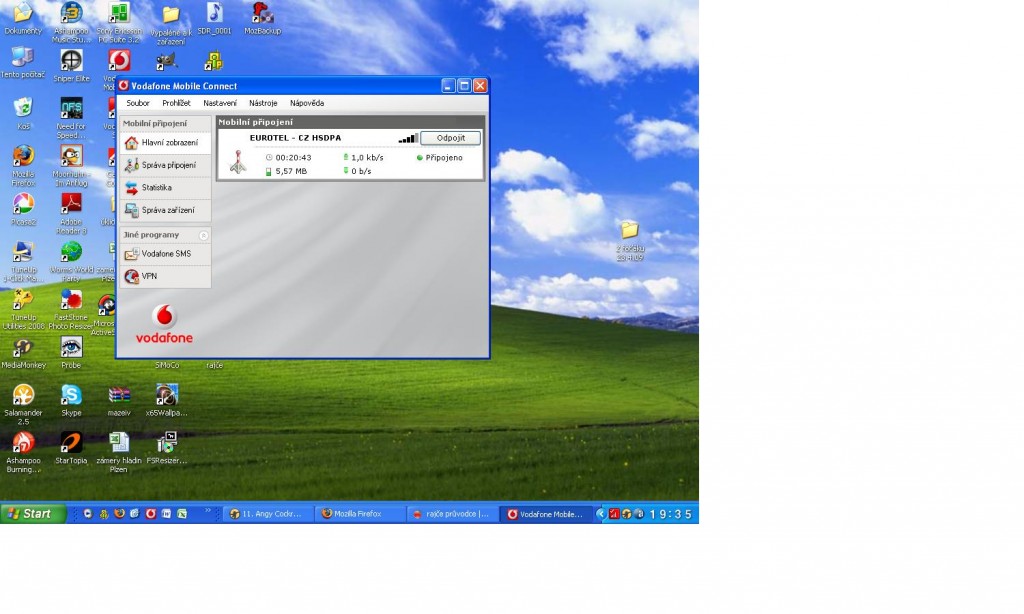Select the FSResizer desktop shortcut
This screenshot has width=1024, height=614.
(x=167, y=448)
